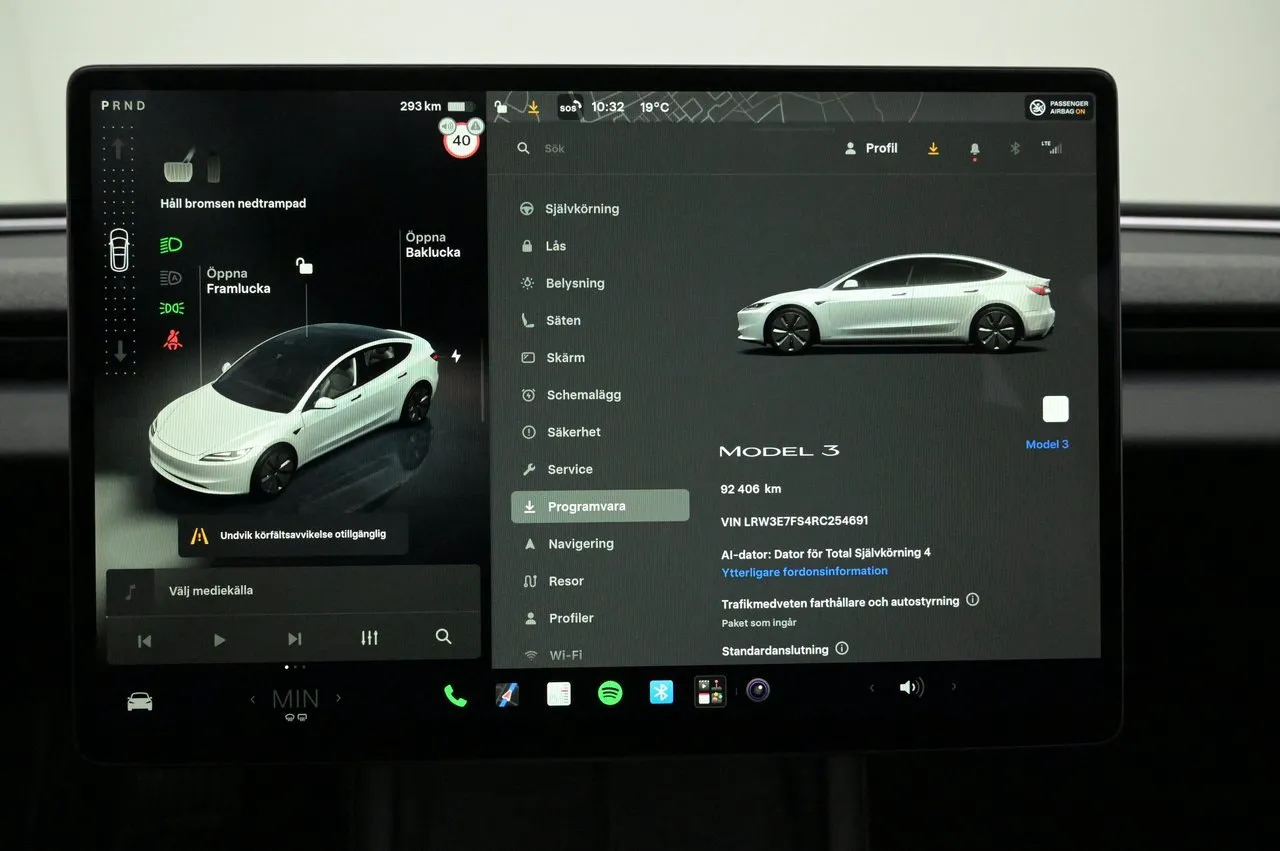The width and height of the screenshot is (1280, 851).
Task: Tap the SOS emergency icon
Action: [x=569, y=107]
